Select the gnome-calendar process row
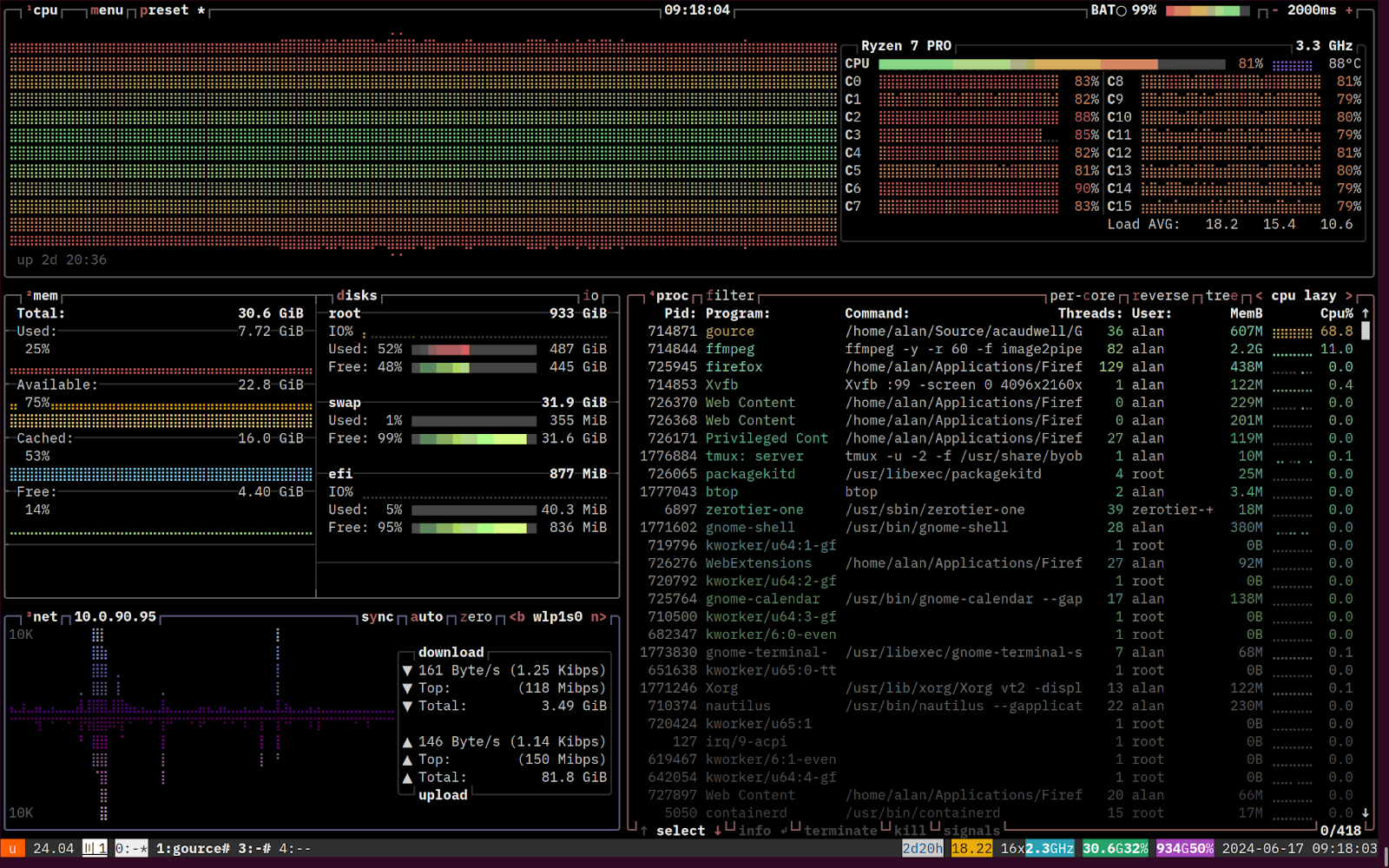The height and width of the screenshot is (868, 1389). 998,599
